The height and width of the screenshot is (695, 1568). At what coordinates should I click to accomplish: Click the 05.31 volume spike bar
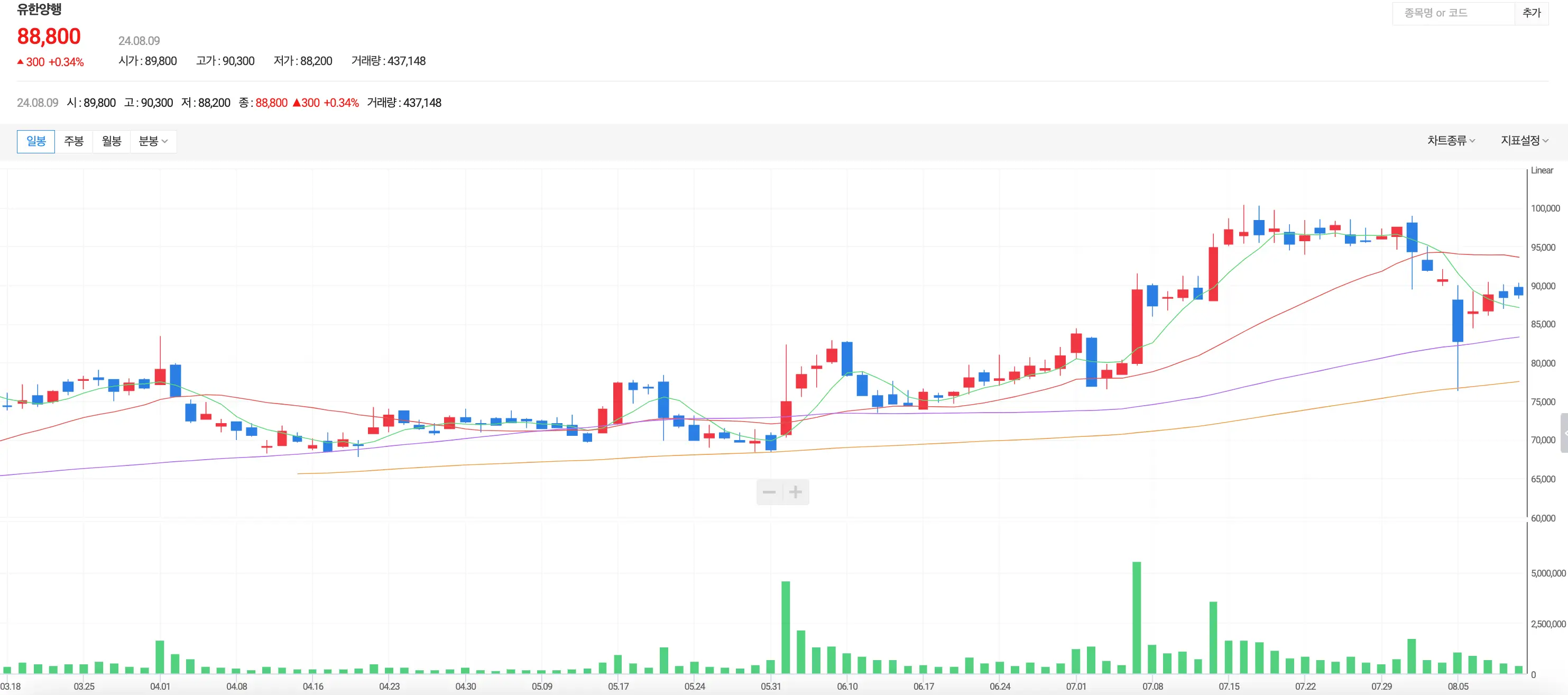(786, 626)
